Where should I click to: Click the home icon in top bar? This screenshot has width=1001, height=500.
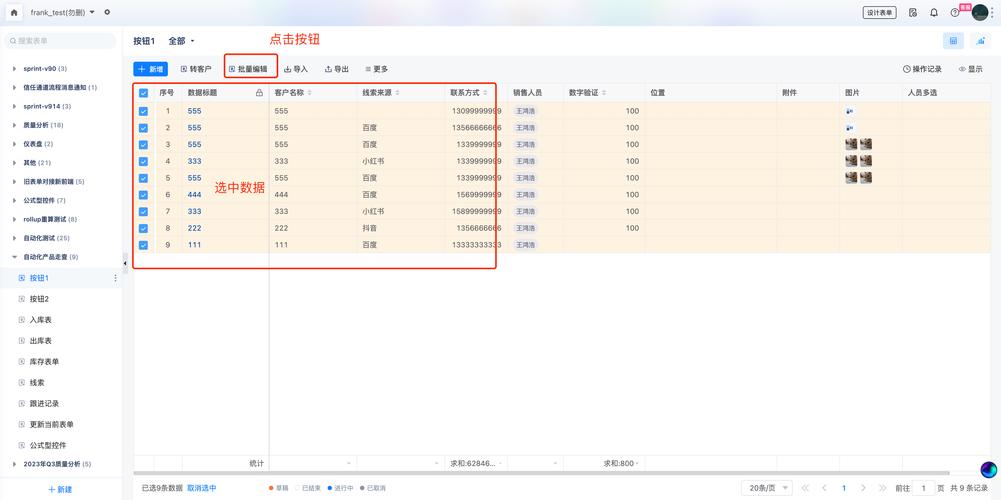point(14,13)
